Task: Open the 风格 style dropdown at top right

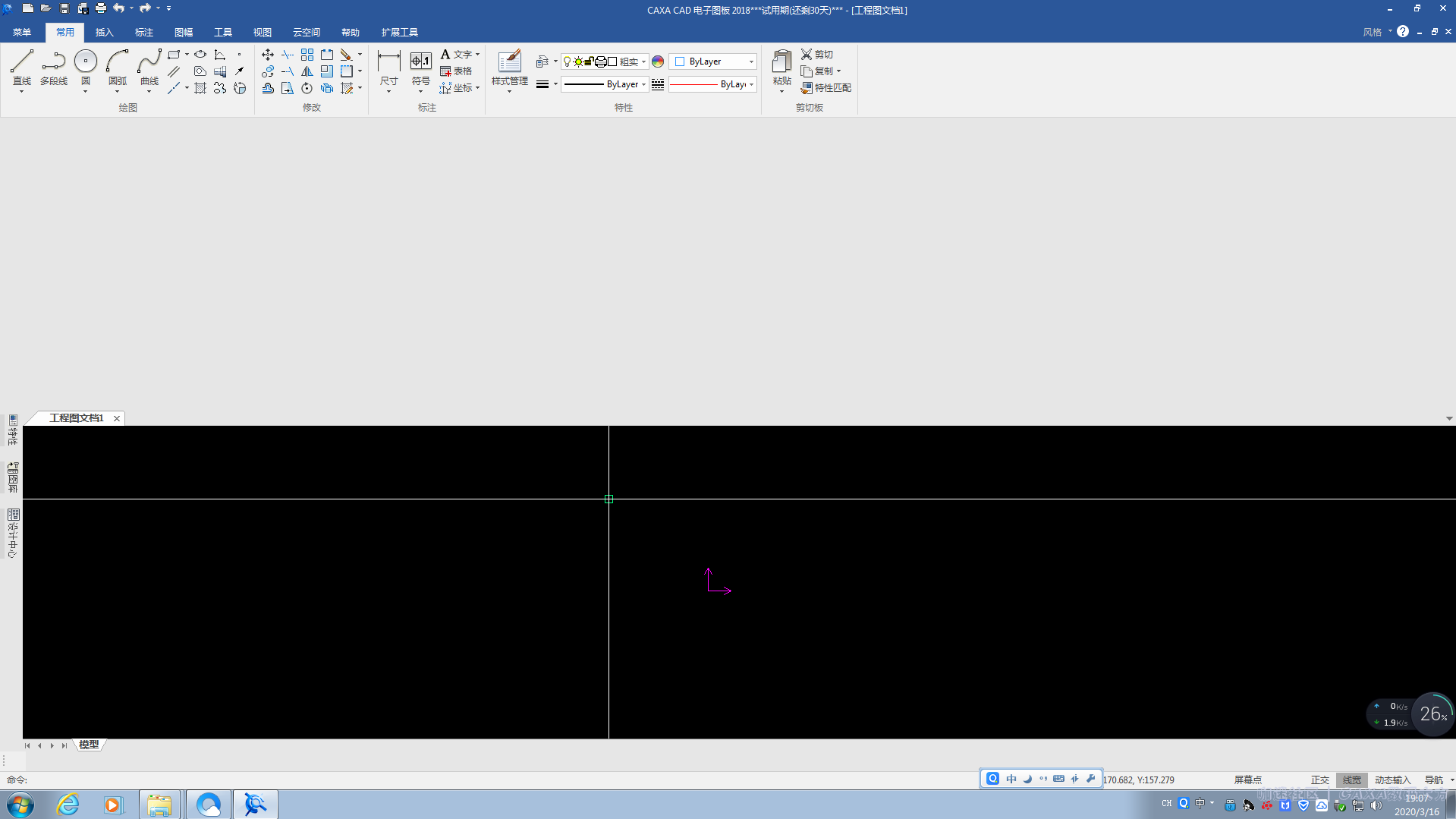Action: 1377,32
